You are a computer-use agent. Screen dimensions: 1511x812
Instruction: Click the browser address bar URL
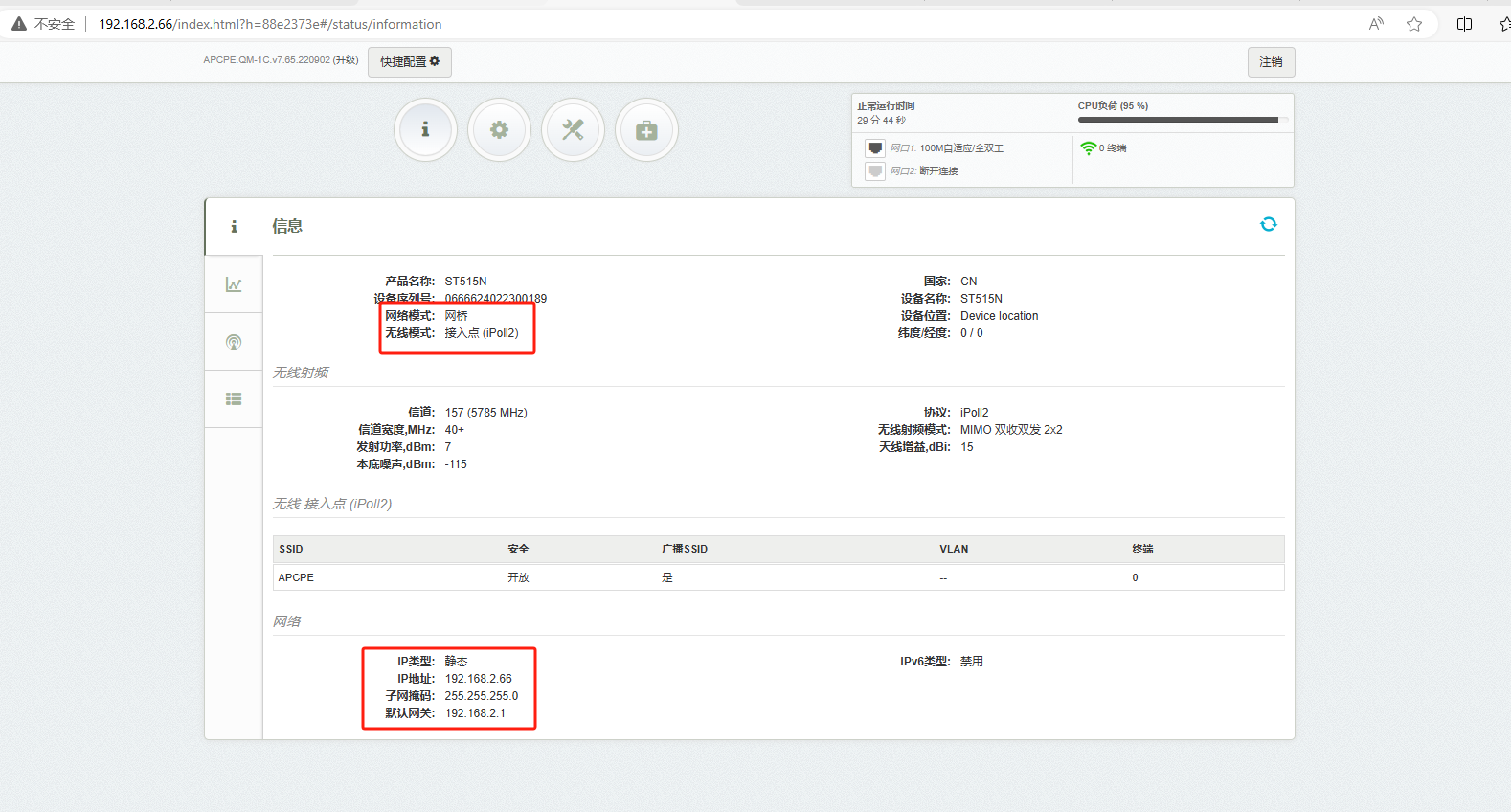coord(270,24)
